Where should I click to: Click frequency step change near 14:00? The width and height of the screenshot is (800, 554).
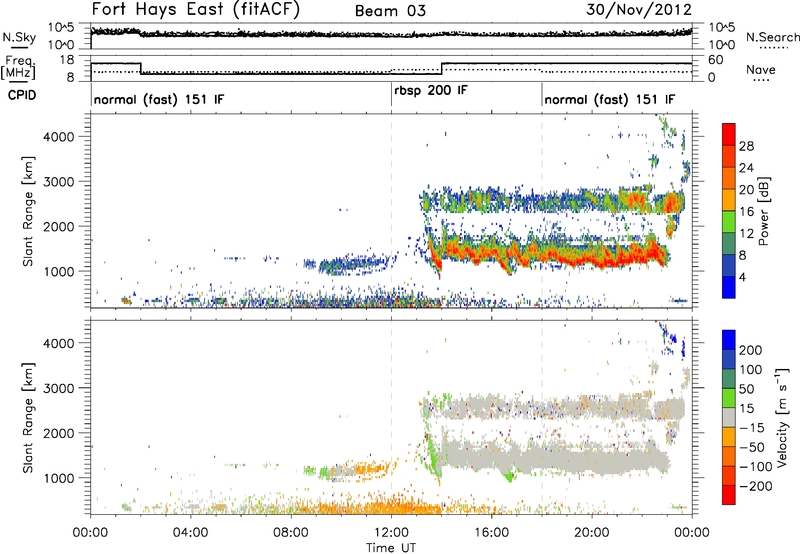coord(442,68)
